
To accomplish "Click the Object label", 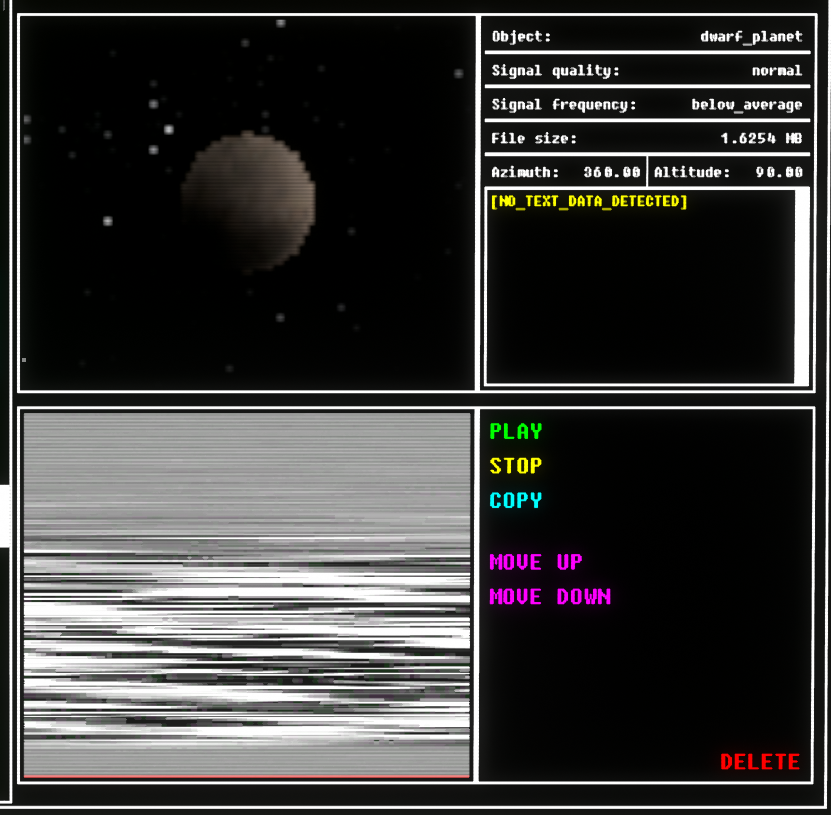I will [x=521, y=37].
